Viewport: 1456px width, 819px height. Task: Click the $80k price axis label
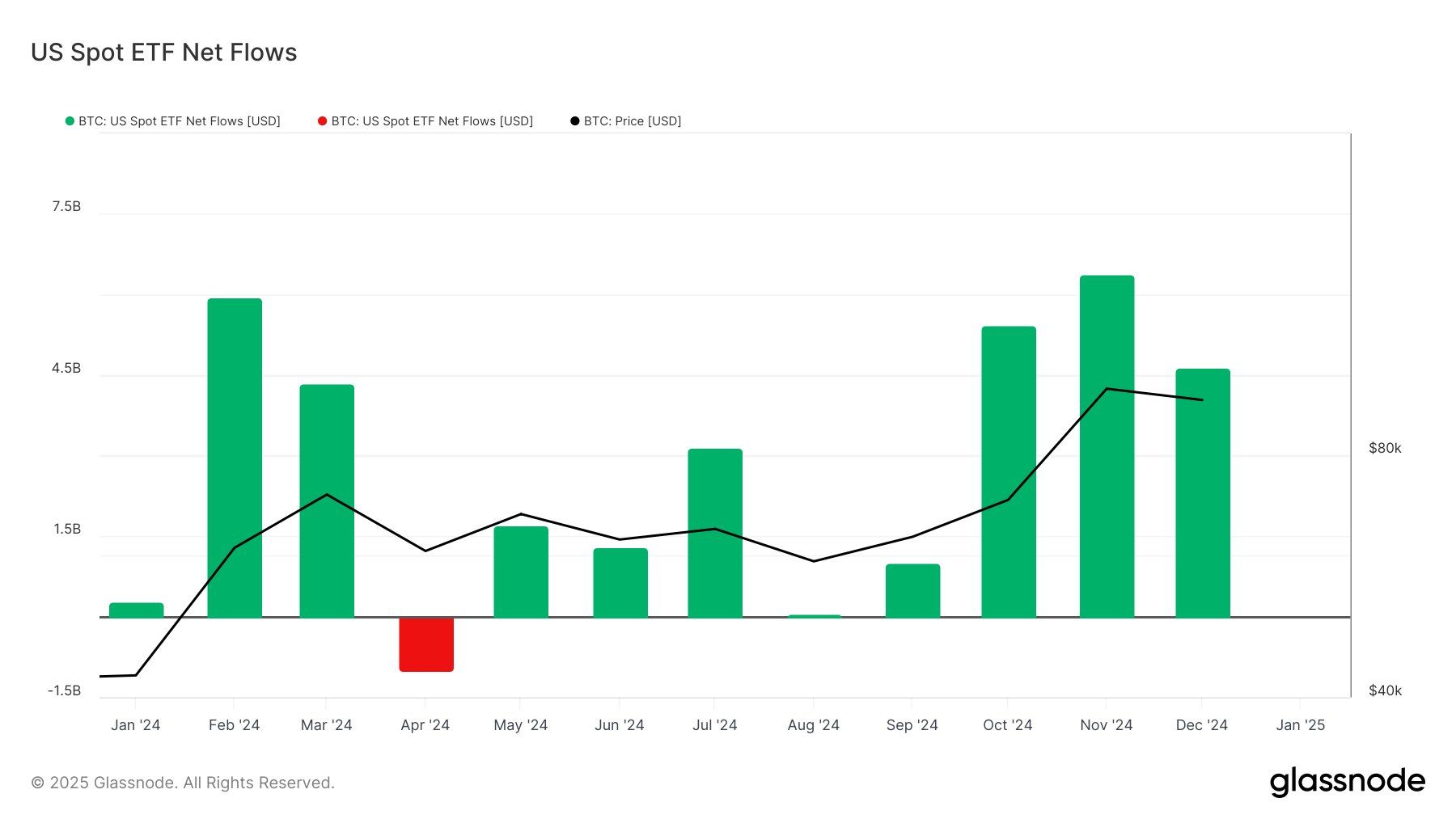1386,447
